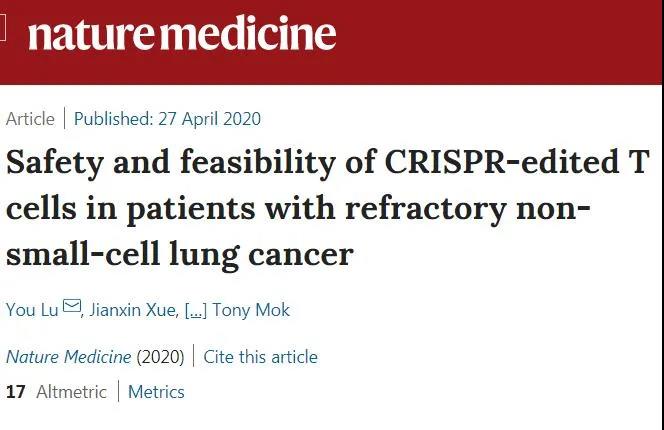The image size is (664, 430).
Task: Click Cite this article
Action: [x=260, y=357]
